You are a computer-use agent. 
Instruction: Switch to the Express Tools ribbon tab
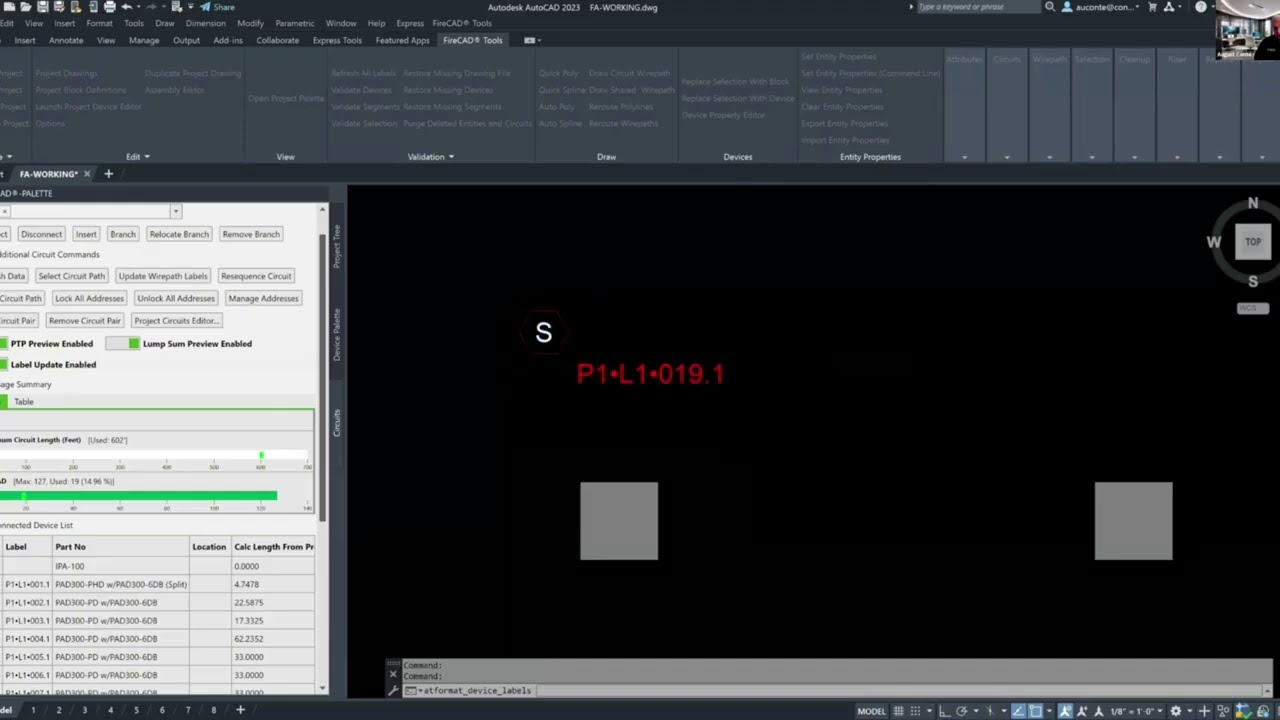pos(337,40)
